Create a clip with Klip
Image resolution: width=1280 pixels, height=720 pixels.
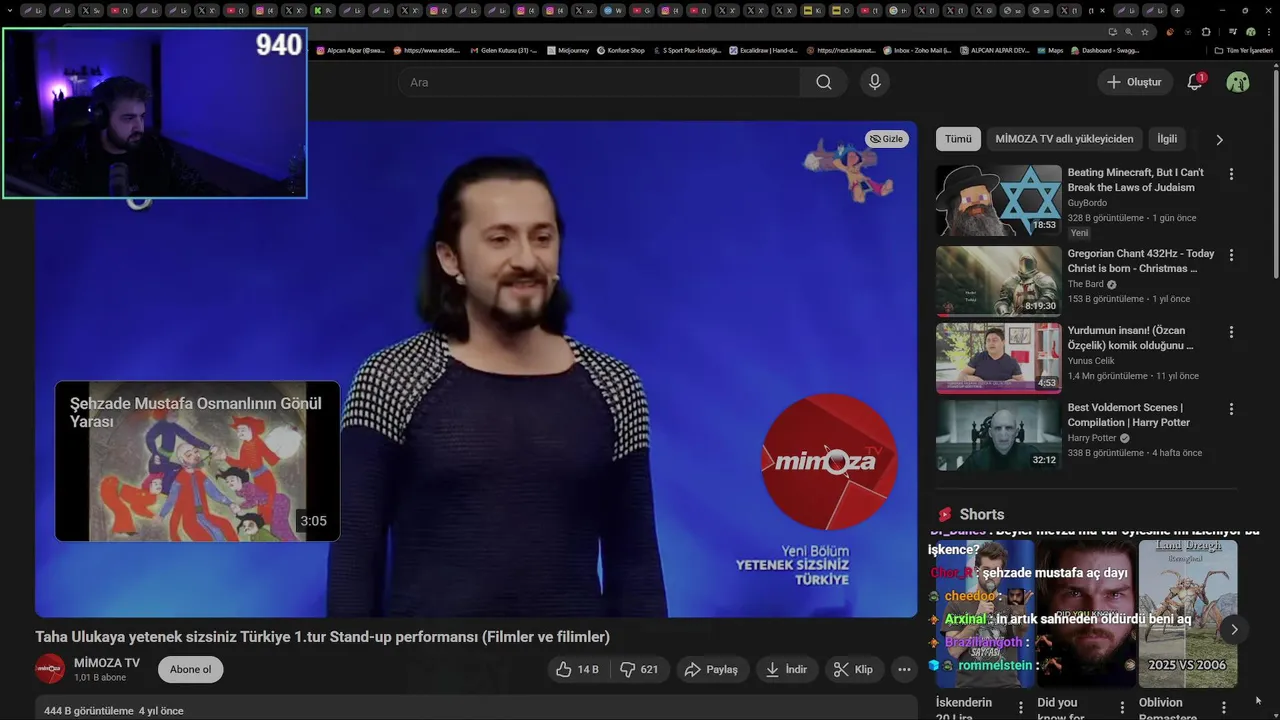pos(854,670)
